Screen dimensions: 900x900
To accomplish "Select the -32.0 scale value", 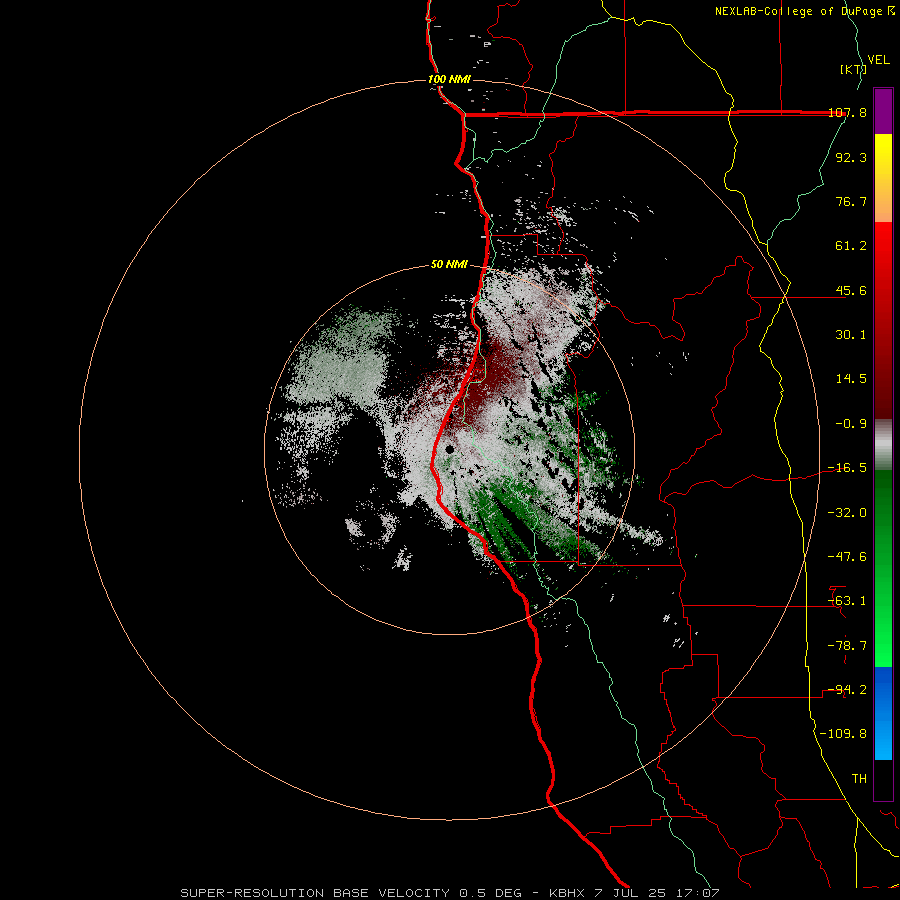I will click(847, 513).
